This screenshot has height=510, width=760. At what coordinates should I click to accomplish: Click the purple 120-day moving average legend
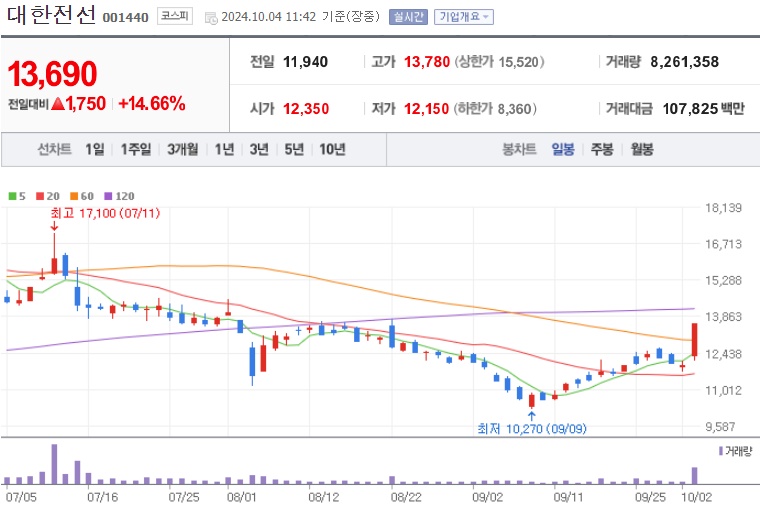click(x=119, y=196)
